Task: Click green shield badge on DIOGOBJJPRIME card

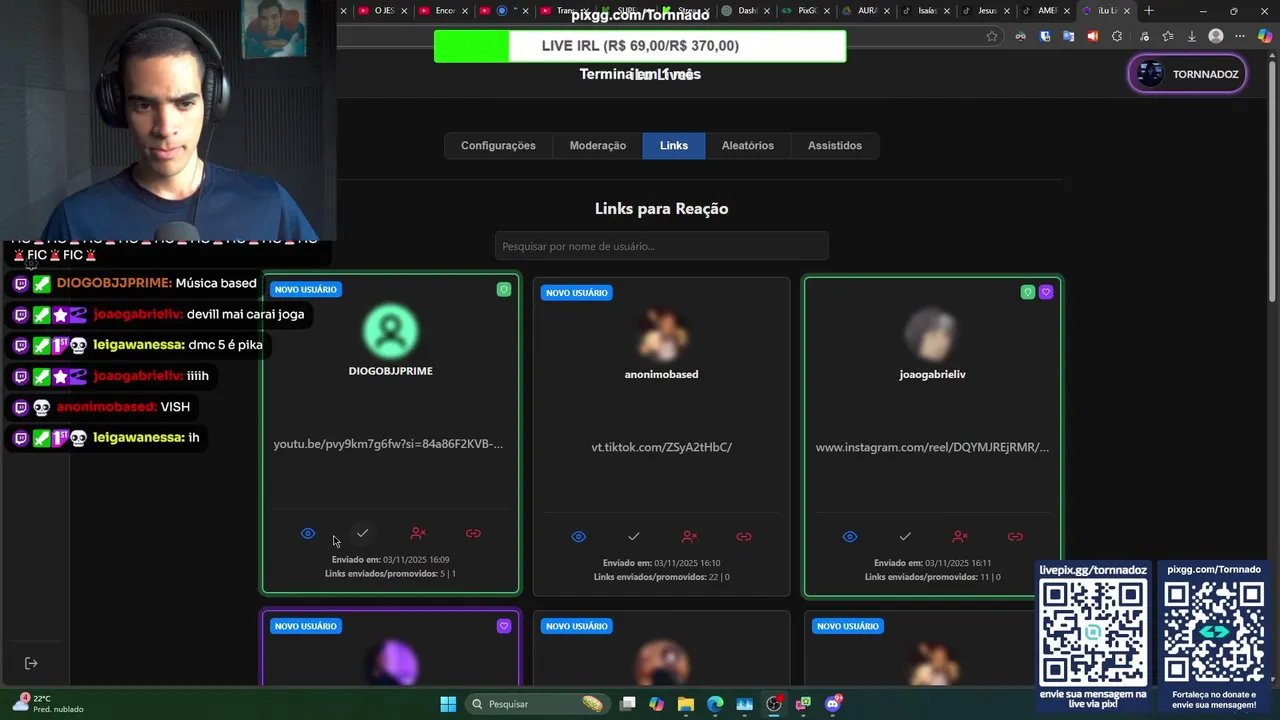Action: tap(504, 289)
